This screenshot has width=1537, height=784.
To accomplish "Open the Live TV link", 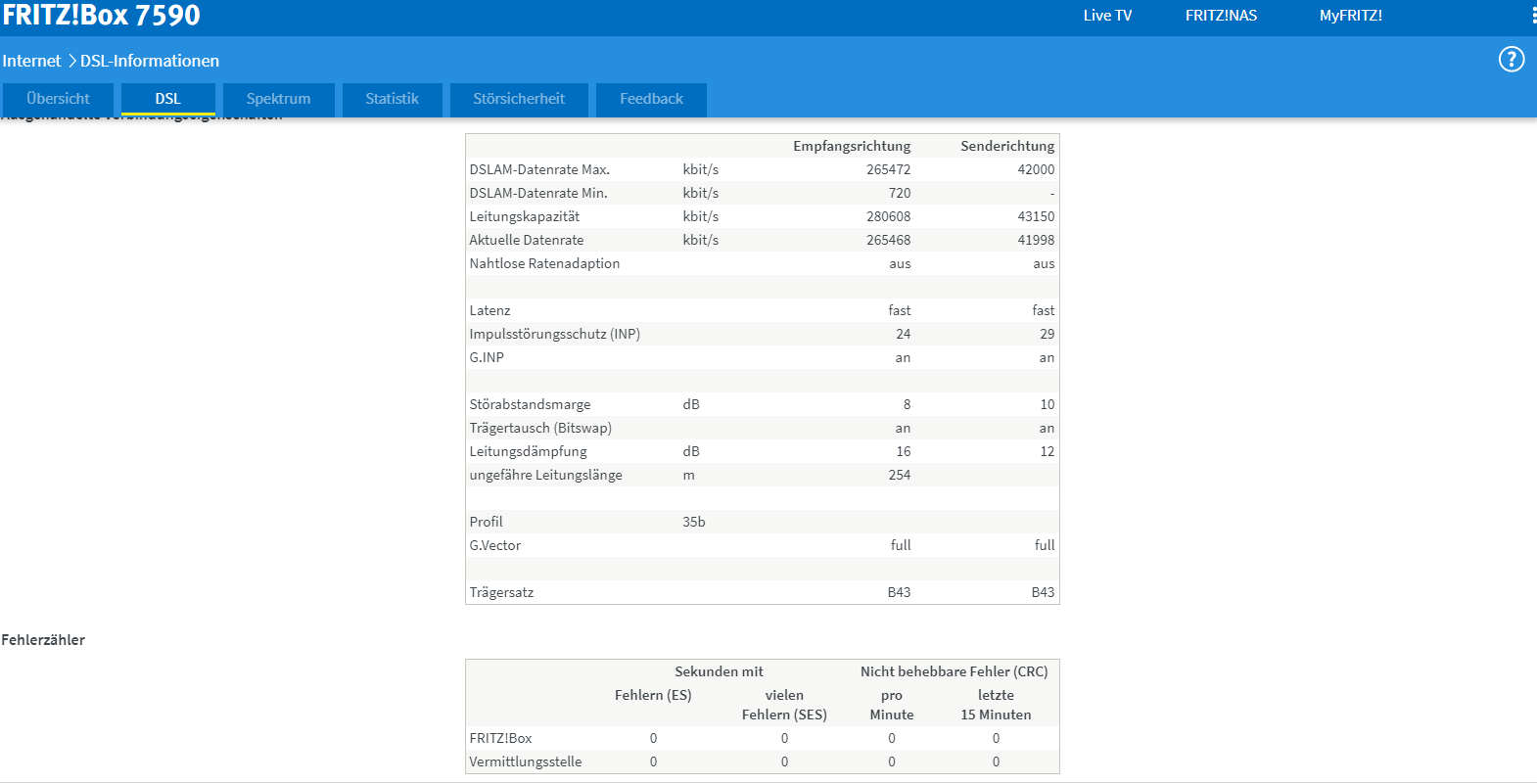I will [x=1107, y=16].
